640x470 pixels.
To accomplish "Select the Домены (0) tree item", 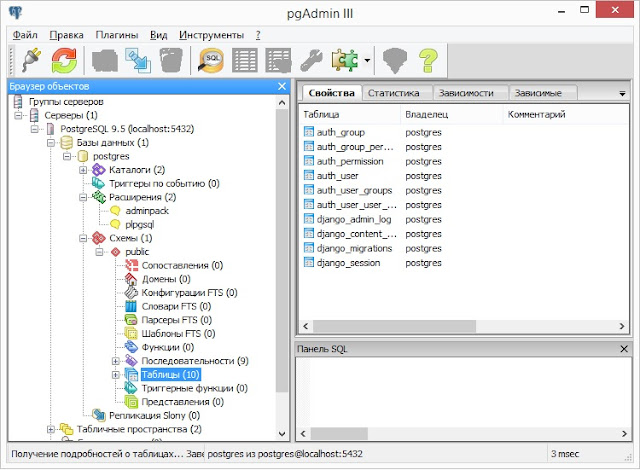I will 166,279.
